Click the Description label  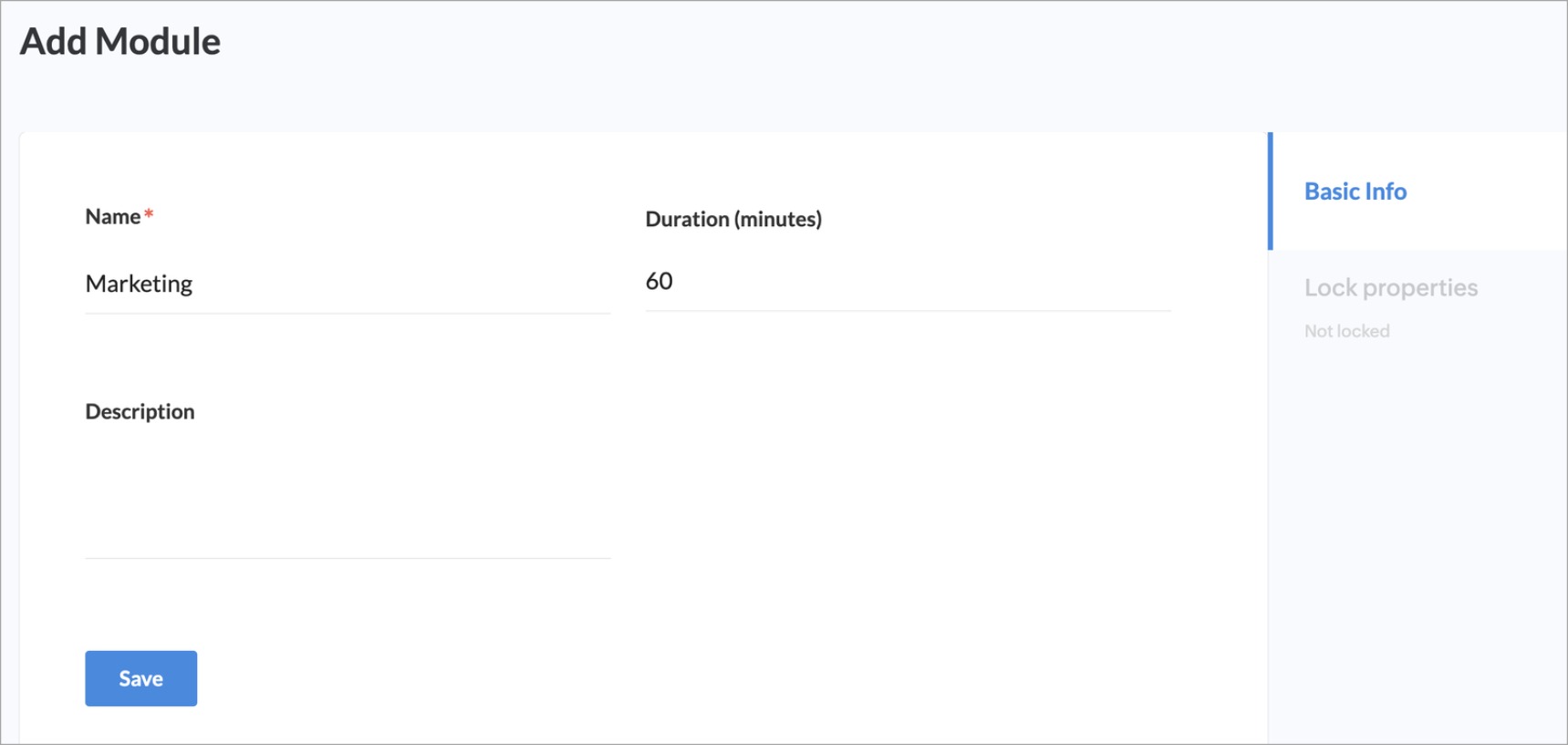pyautogui.click(x=140, y=411)
